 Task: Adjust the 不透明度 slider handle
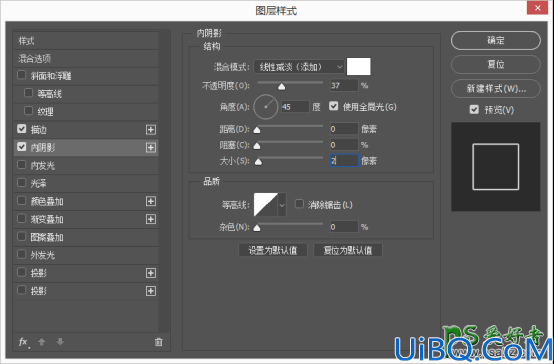pos(282,87)
